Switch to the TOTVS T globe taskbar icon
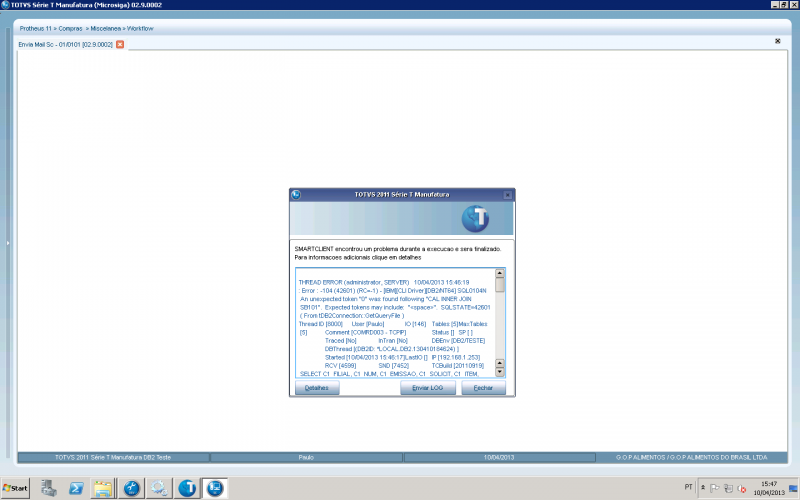Screen dimensions: 800x500 (x=187, y=488)
